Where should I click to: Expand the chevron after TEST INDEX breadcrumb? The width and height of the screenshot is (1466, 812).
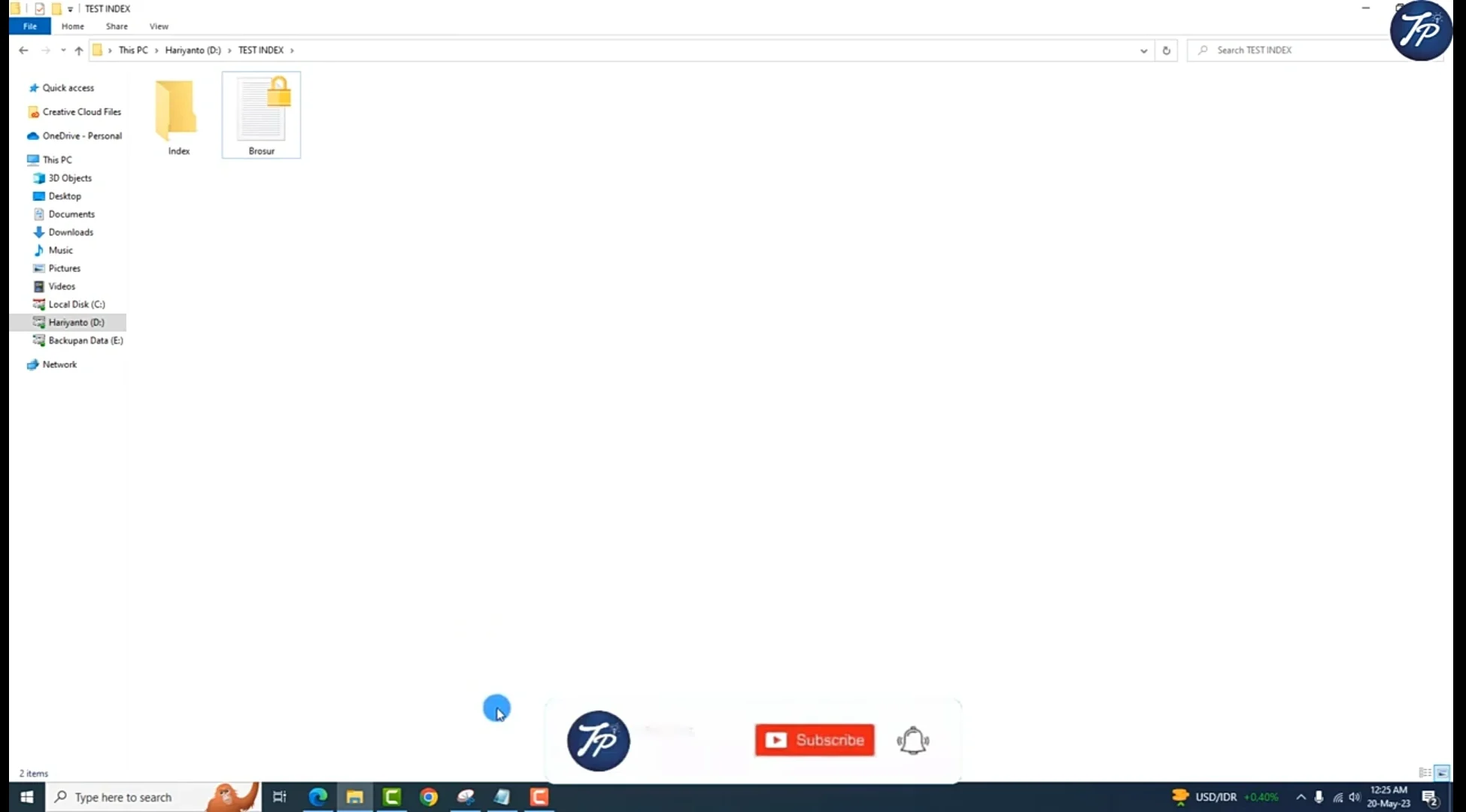(x=292, y=50)
